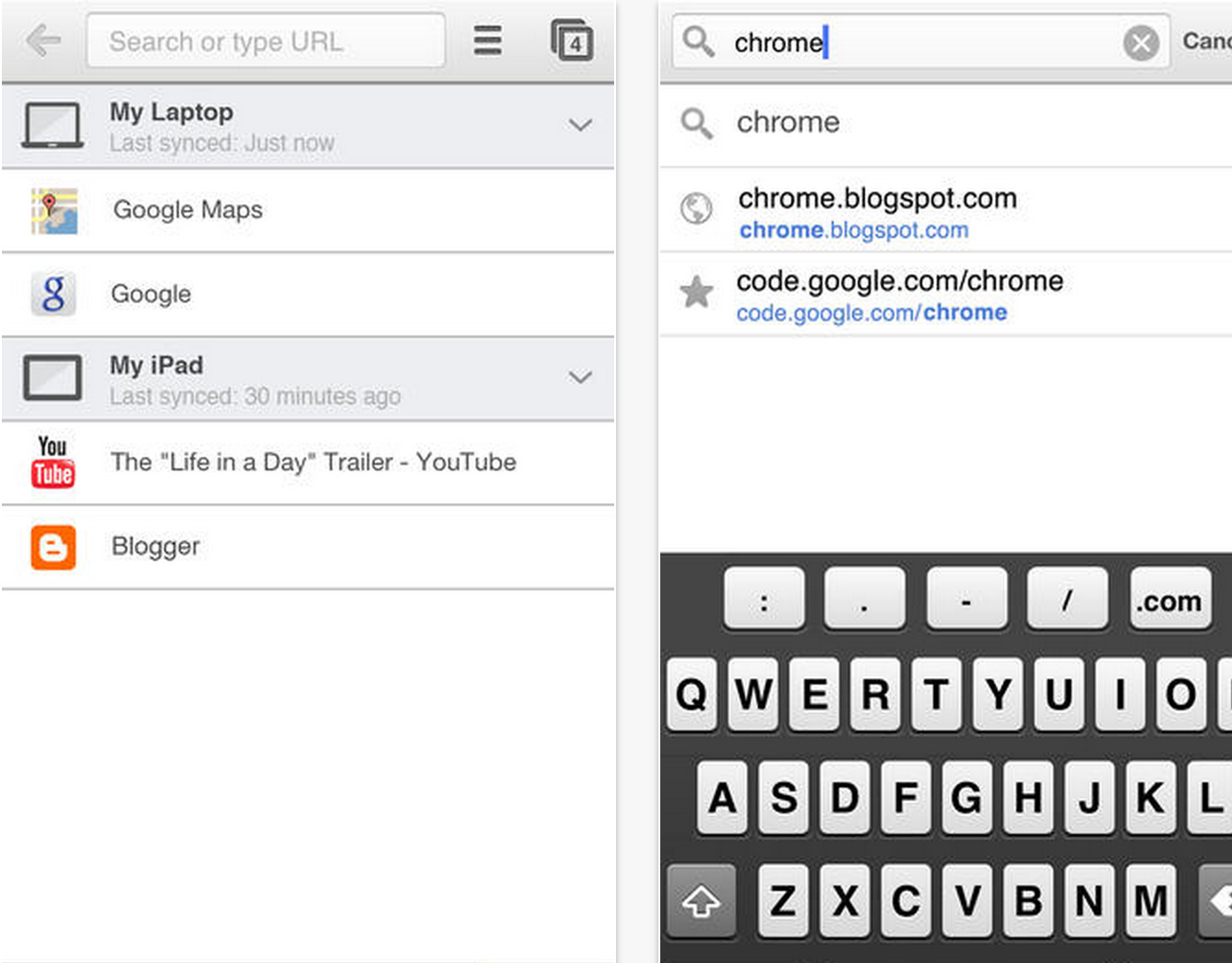Tap the X key
Viewport: 1232px width, 963px height.
[845, 900]
